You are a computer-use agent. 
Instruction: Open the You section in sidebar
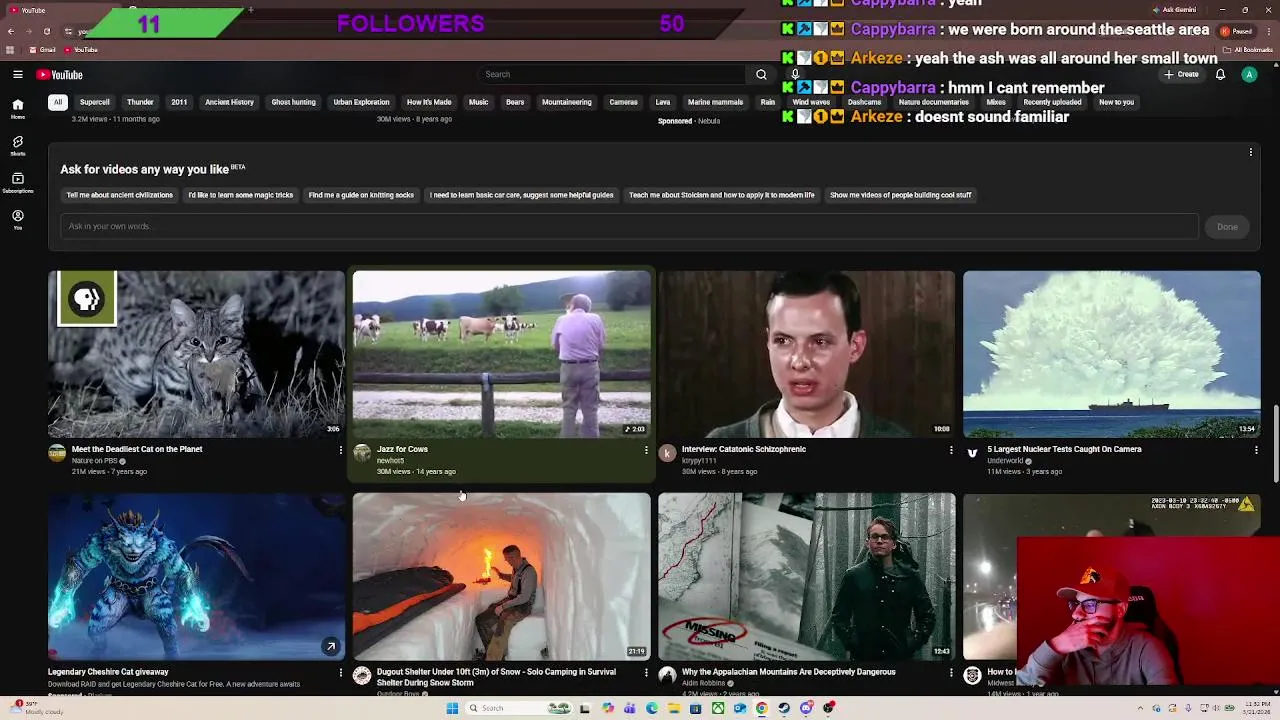[x=18, y=220]
